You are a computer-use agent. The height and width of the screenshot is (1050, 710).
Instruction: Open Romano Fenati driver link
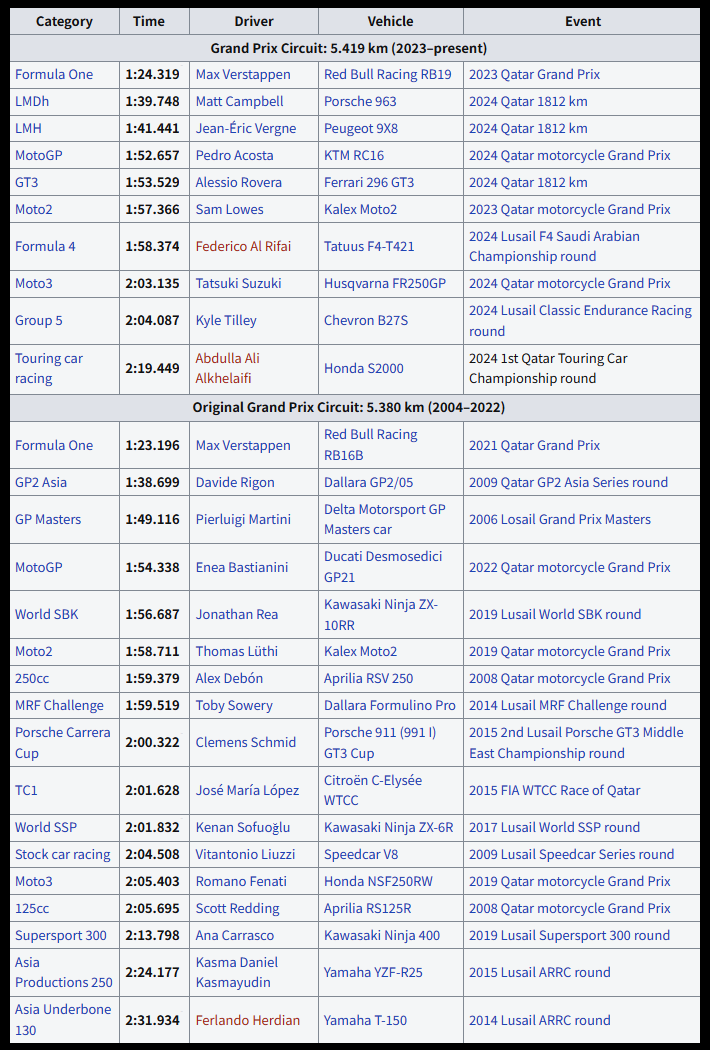coord(241,881)
